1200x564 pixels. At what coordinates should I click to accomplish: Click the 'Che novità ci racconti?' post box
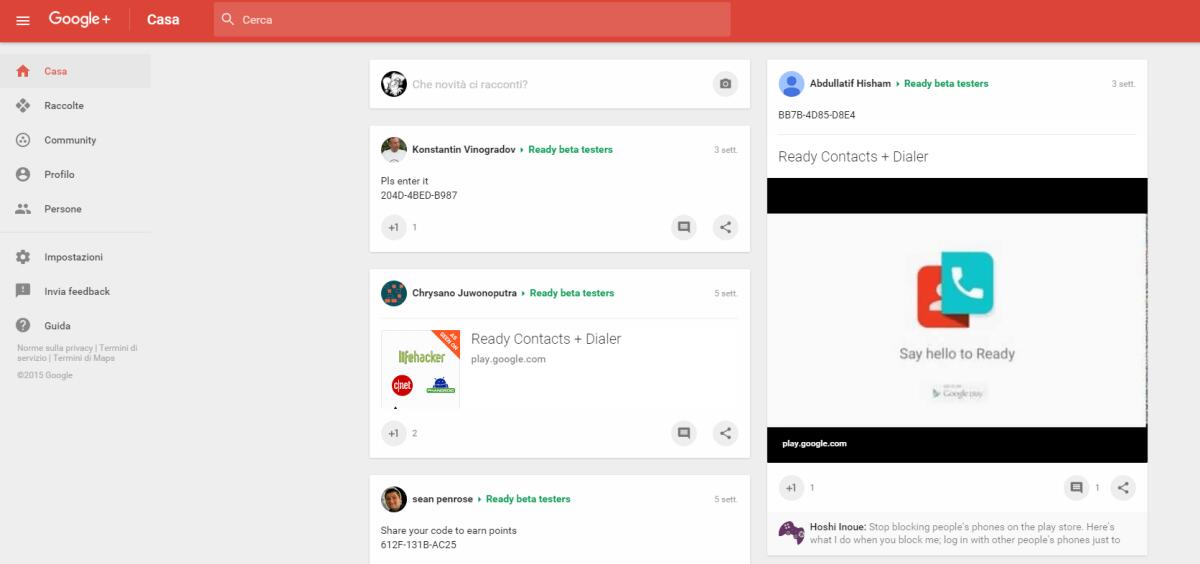point(560,84)
